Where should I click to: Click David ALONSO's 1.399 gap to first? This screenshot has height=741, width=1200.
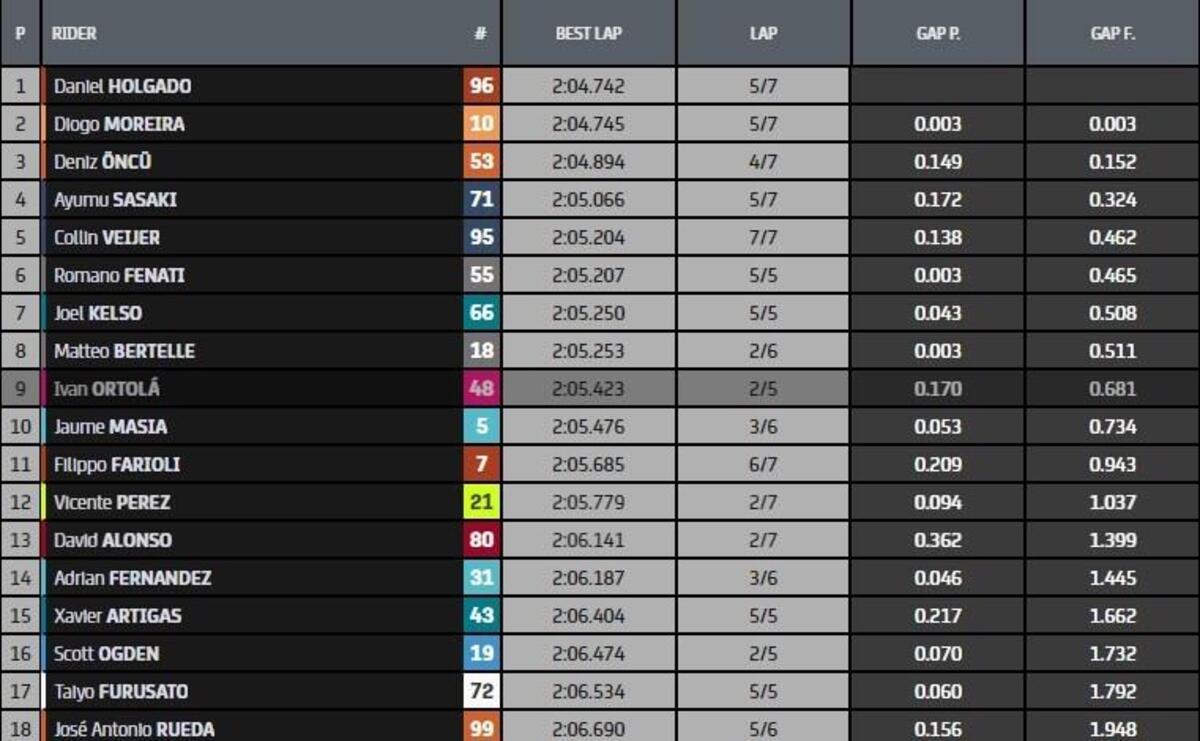tap(1112, 540)
